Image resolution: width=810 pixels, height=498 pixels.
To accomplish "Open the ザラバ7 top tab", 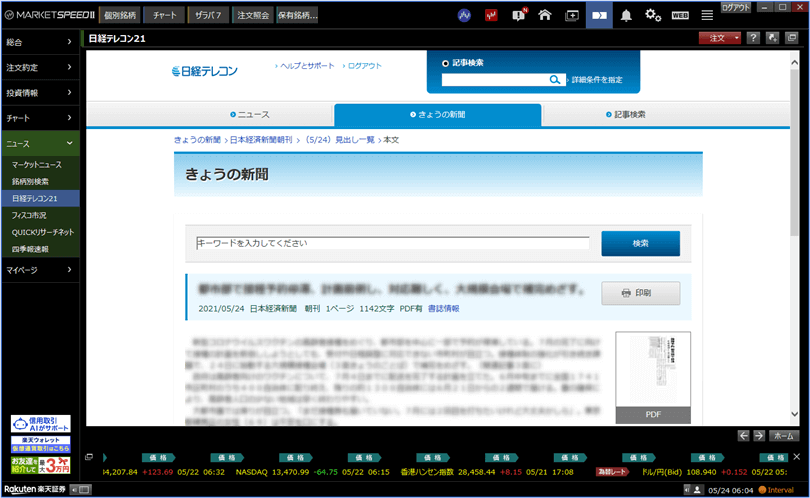I will tap(208, 15).
